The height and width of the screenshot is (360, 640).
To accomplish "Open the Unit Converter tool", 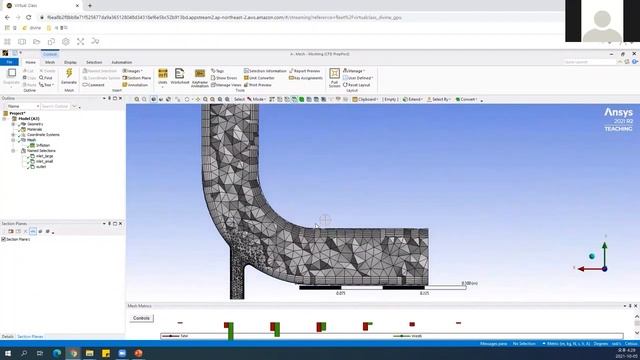I will pos(259,78).
